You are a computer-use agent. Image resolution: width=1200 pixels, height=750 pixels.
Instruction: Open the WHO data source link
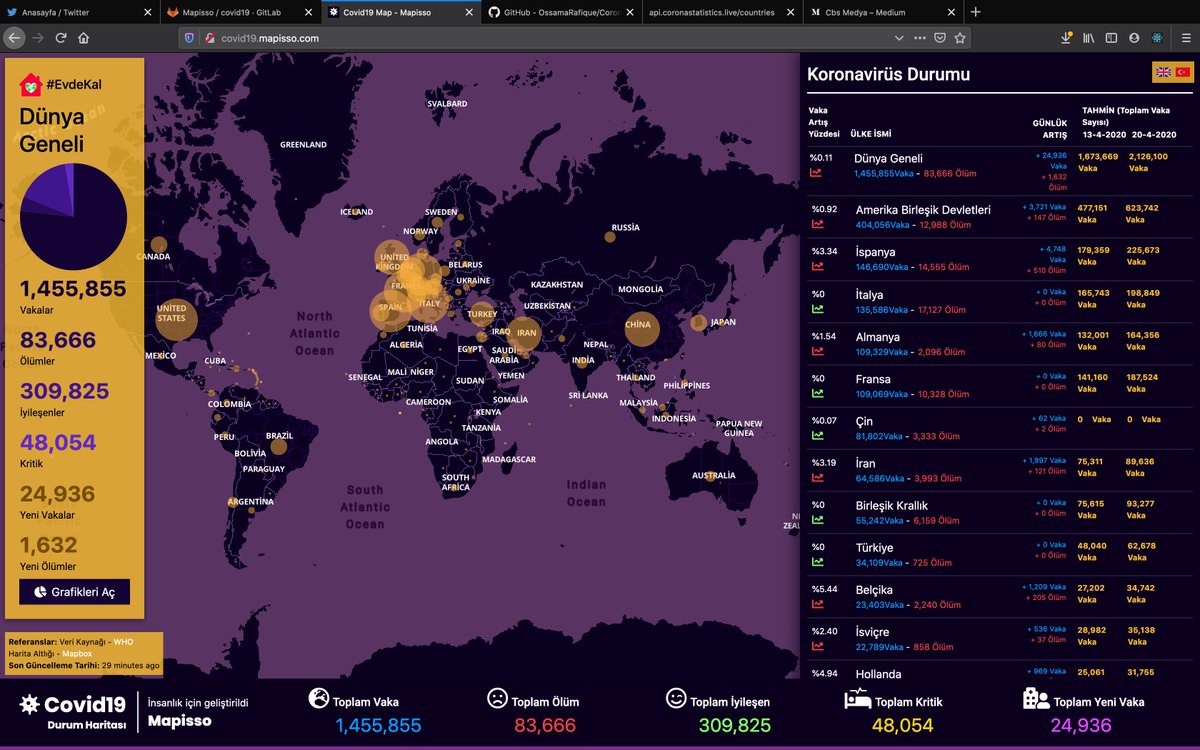(123, 641)
